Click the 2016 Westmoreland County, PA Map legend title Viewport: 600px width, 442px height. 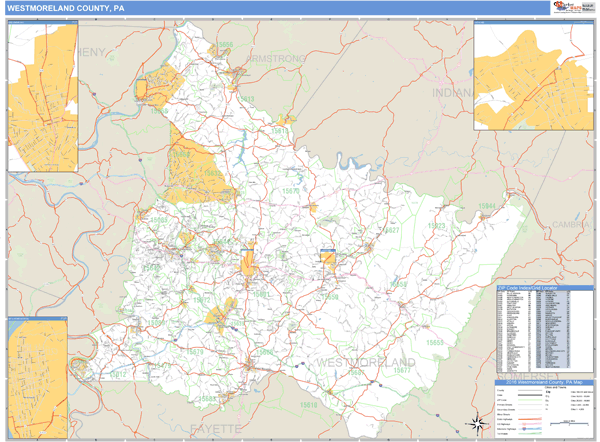pos(544,382)
